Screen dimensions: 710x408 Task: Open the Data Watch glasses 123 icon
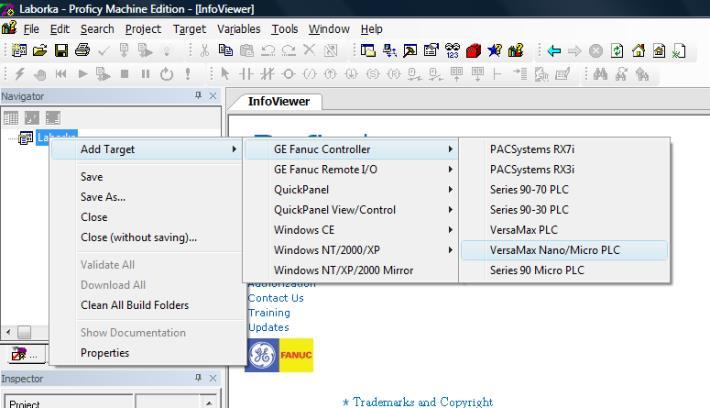pos(452,50)
